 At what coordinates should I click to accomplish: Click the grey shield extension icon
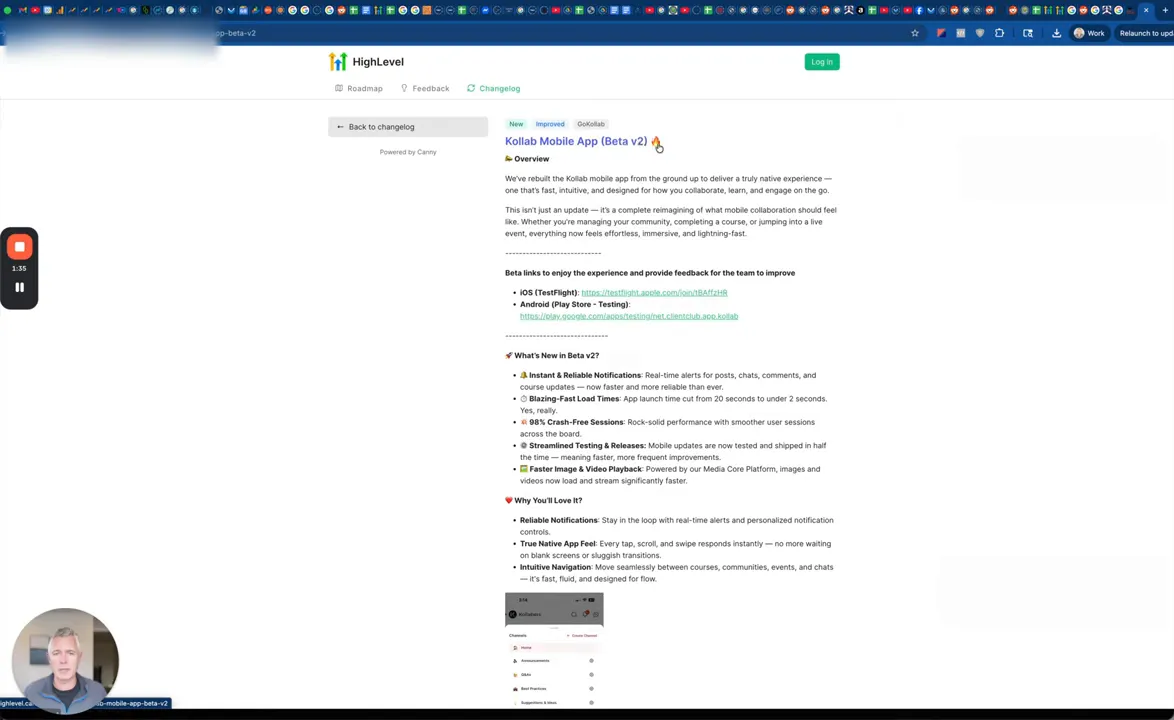[979, 33]
